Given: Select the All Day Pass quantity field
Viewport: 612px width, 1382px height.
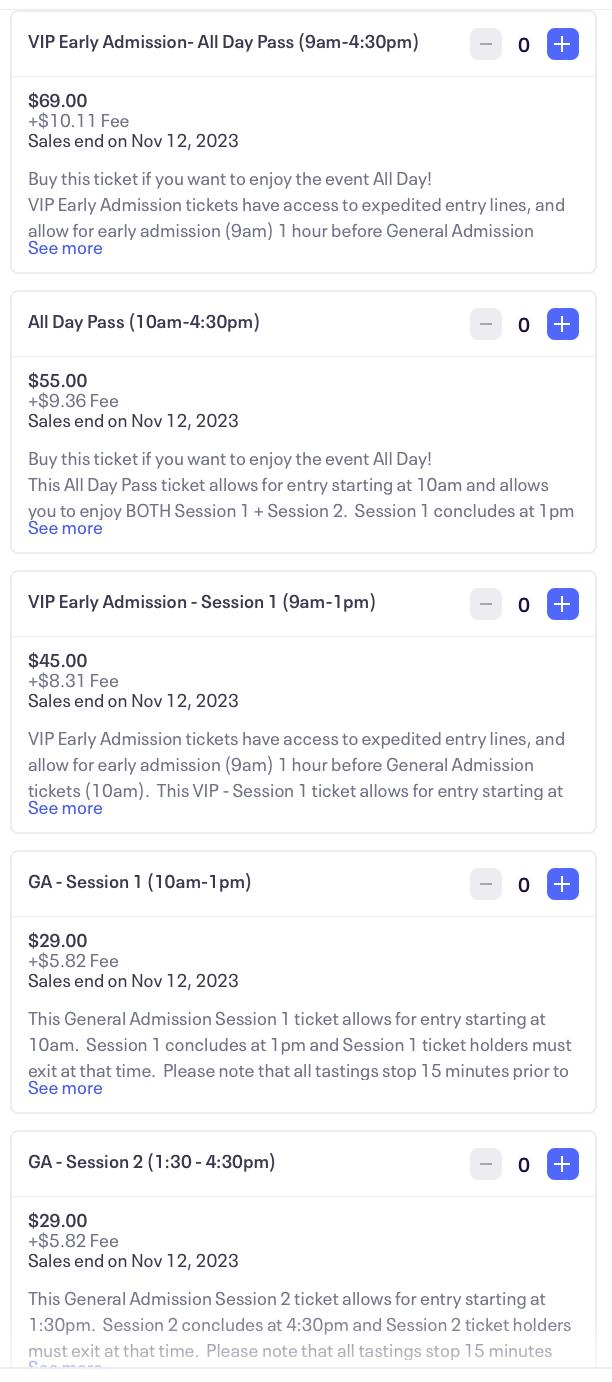Looking at the screenshot, I should point(523,324).
